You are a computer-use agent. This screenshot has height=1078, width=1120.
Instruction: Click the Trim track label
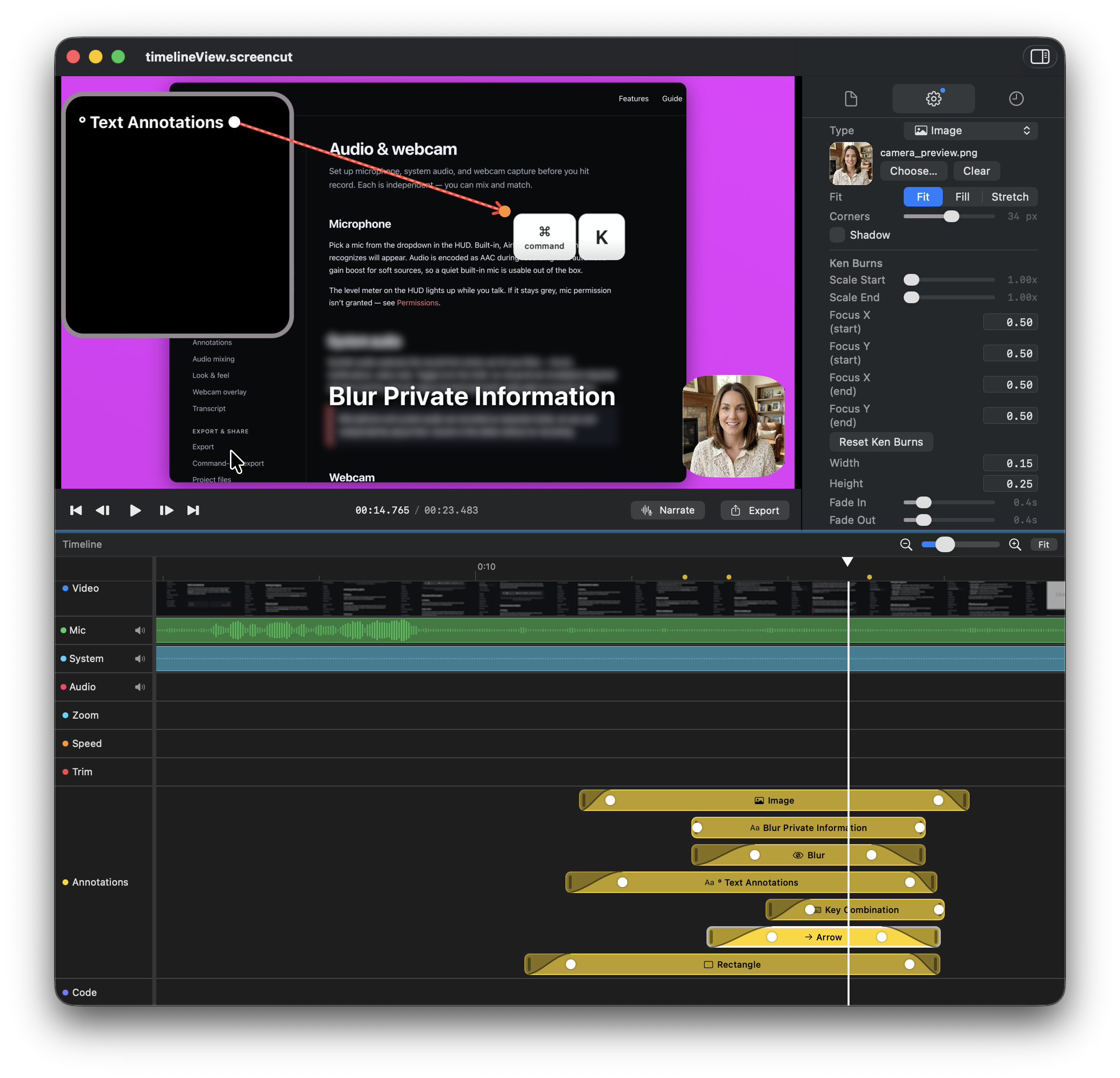[82, 772]
